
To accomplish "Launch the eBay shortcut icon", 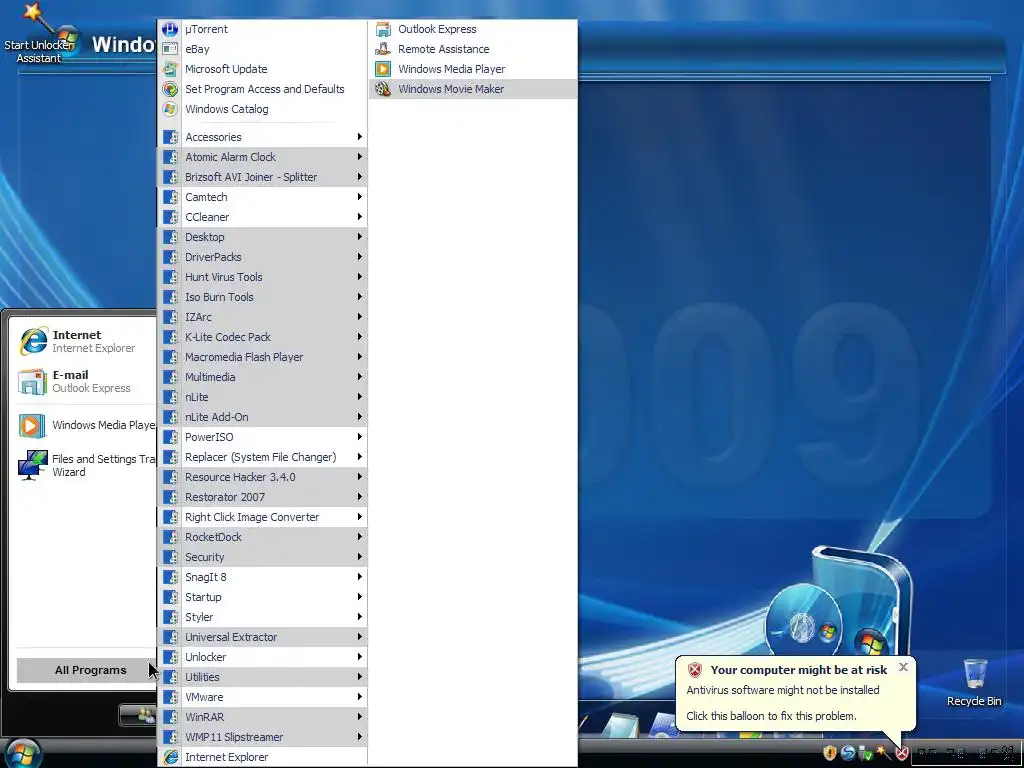I will click(x=170, y=49).
